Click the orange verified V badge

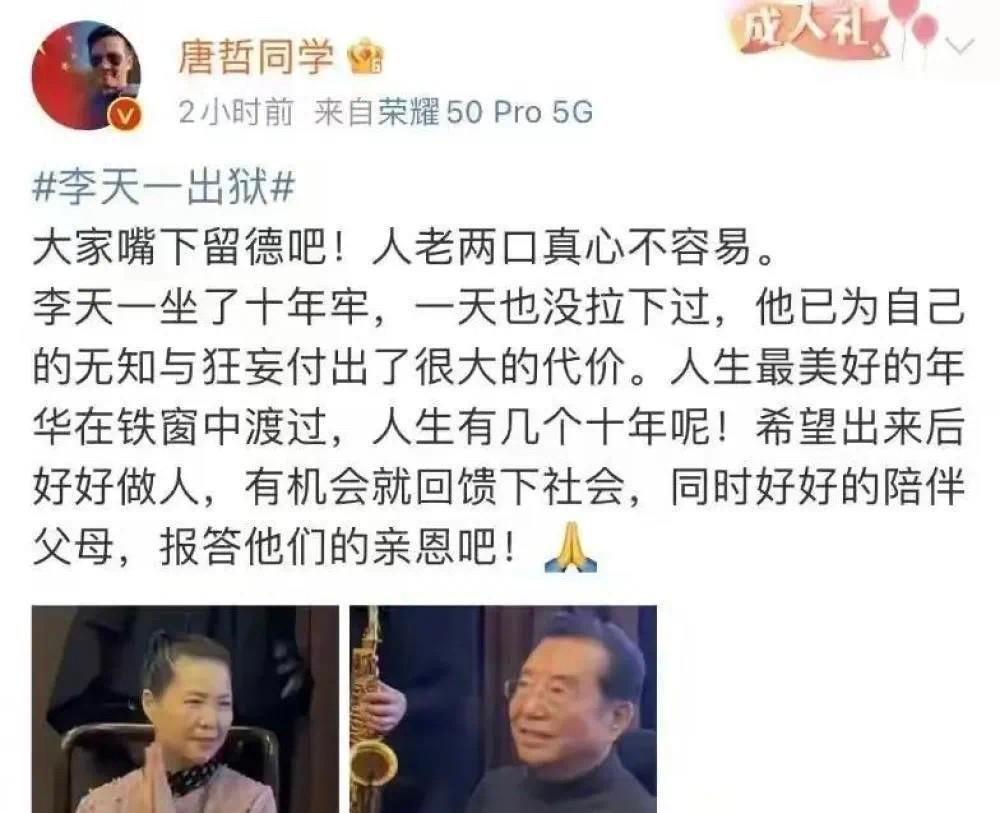126,117
